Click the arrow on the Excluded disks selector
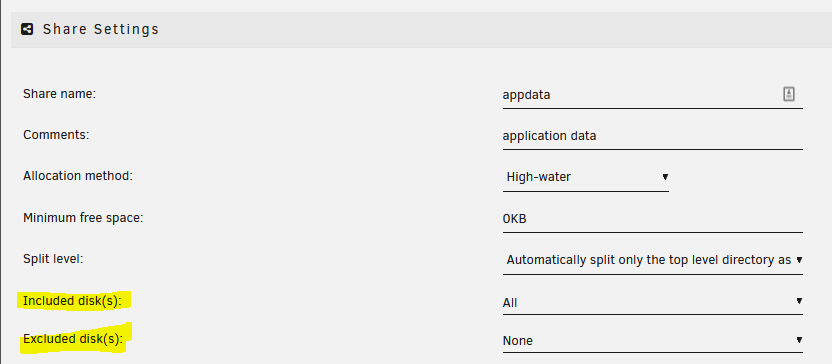 (x=799, y=340)
